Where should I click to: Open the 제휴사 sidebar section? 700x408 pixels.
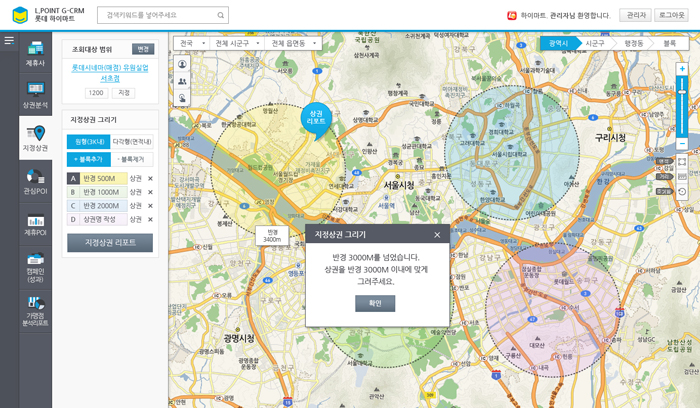point(35,53)
